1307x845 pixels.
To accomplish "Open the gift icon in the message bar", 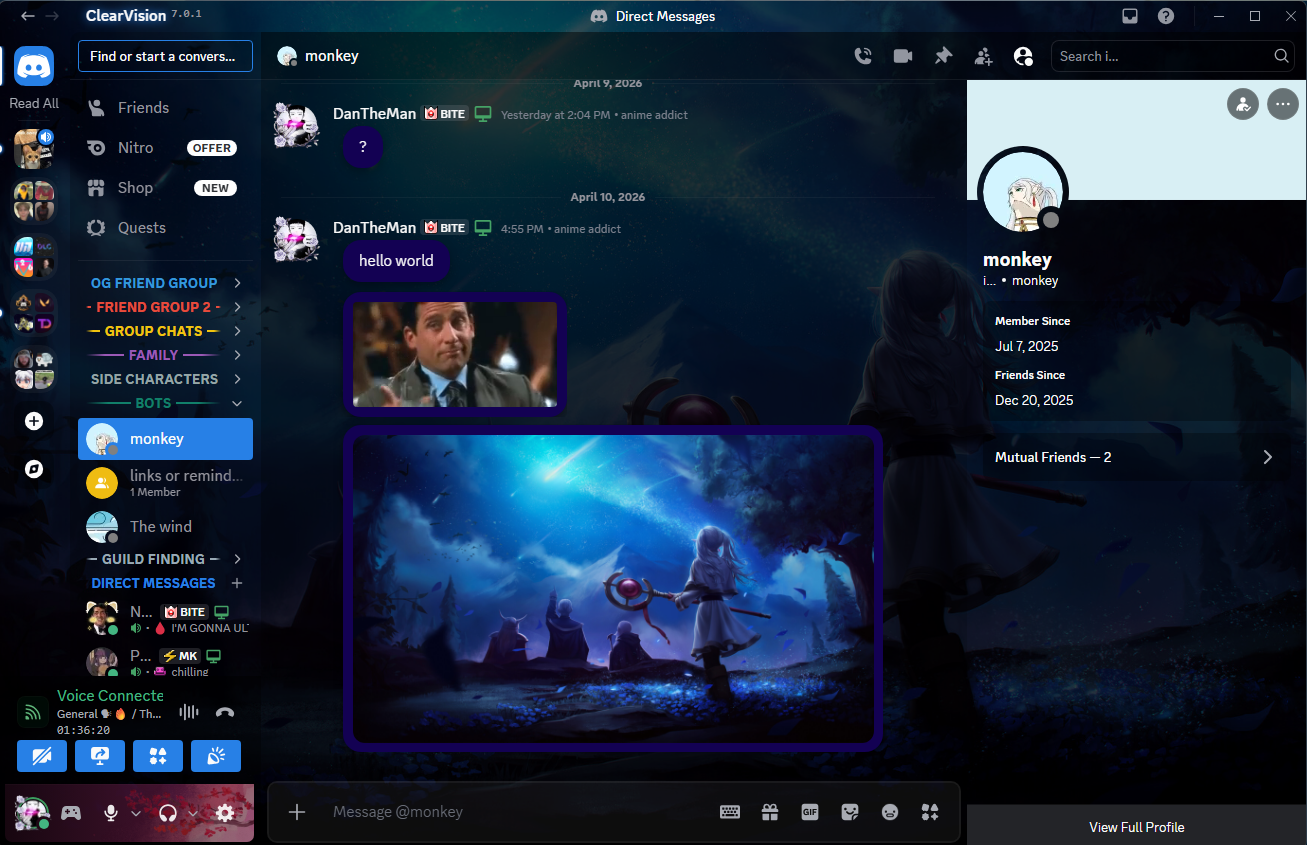I will 770,812.
